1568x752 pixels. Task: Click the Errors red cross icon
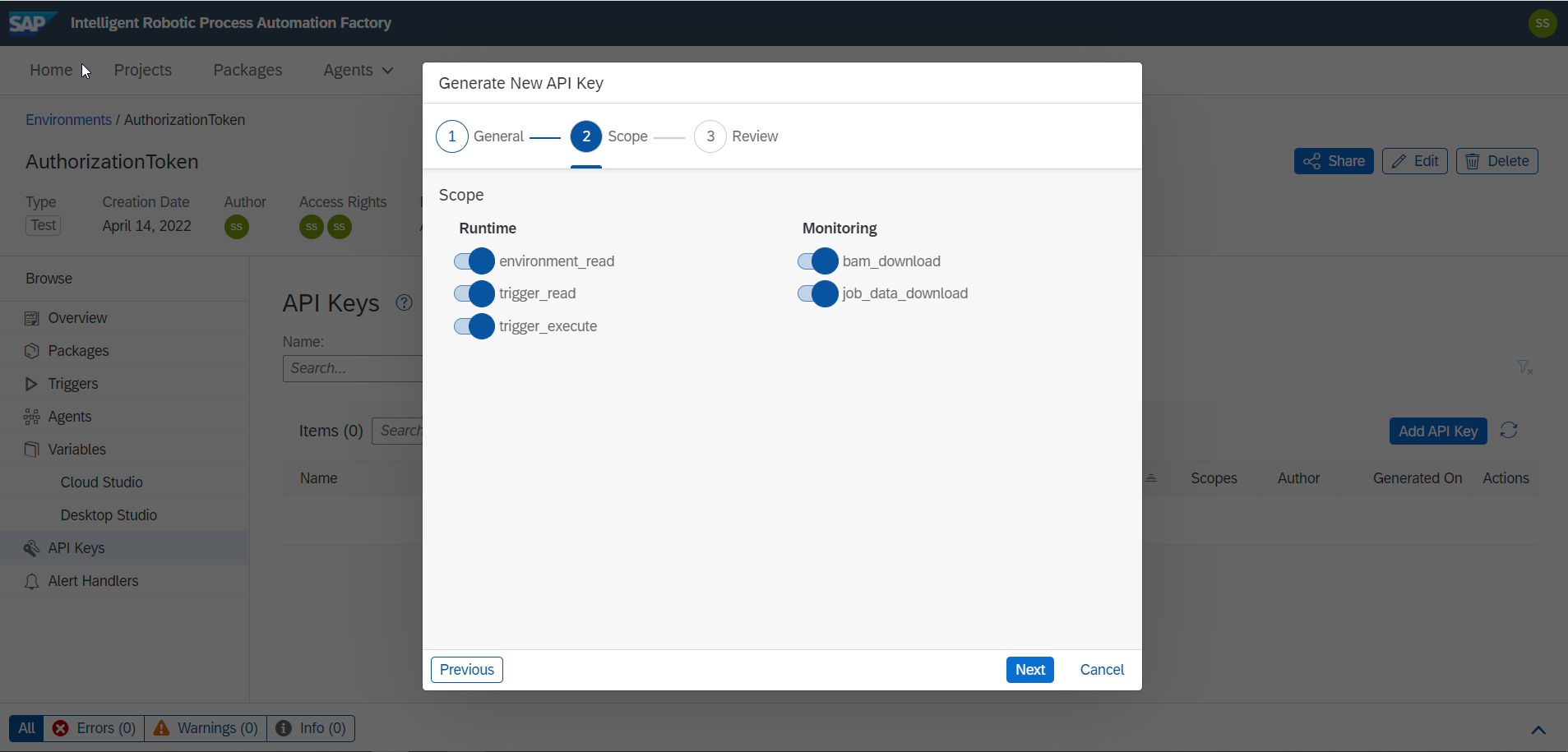[61, 728]
